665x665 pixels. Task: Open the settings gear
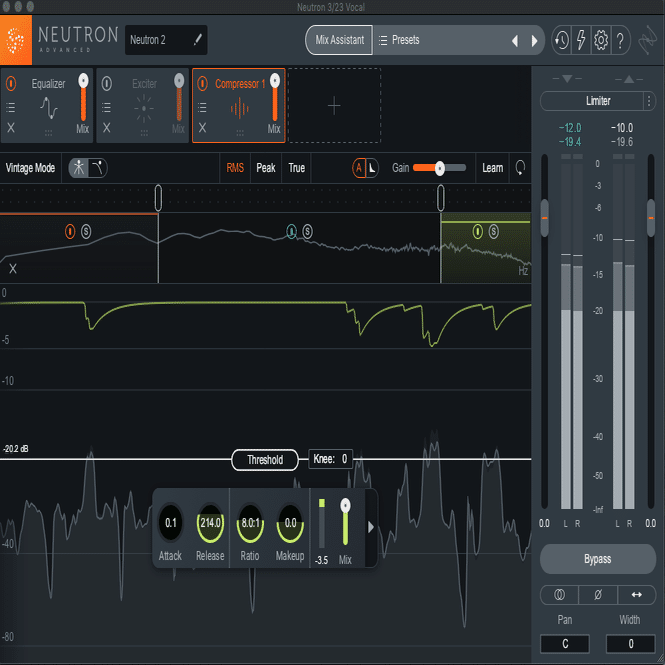(x=601, y=40)
